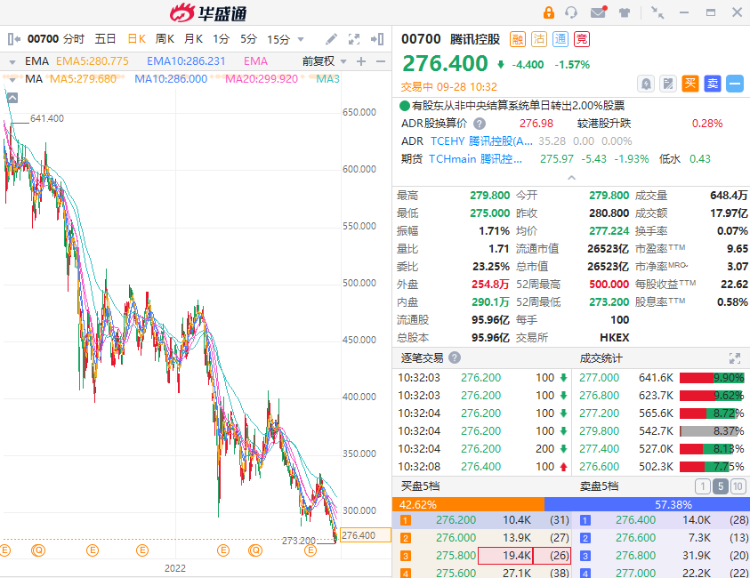Screen dimensions: 750x578
Task: Click the blue 卖 sell button
Action: point(713,84)
